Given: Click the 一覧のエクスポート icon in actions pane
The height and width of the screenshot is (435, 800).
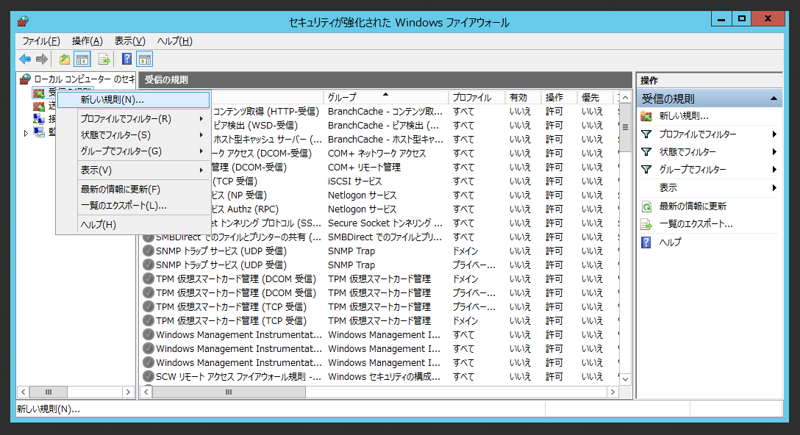Looking at the screenshot, I should (646, 224).
